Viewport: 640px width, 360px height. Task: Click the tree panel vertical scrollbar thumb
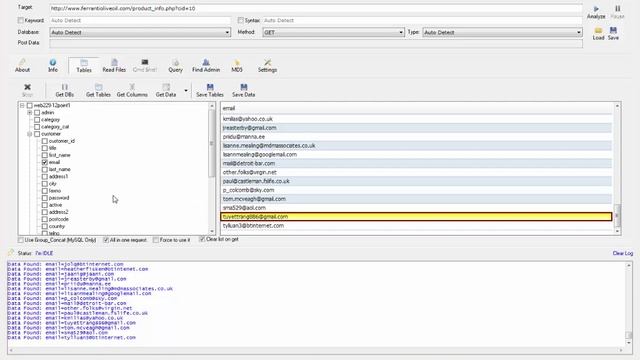point(211,143)
